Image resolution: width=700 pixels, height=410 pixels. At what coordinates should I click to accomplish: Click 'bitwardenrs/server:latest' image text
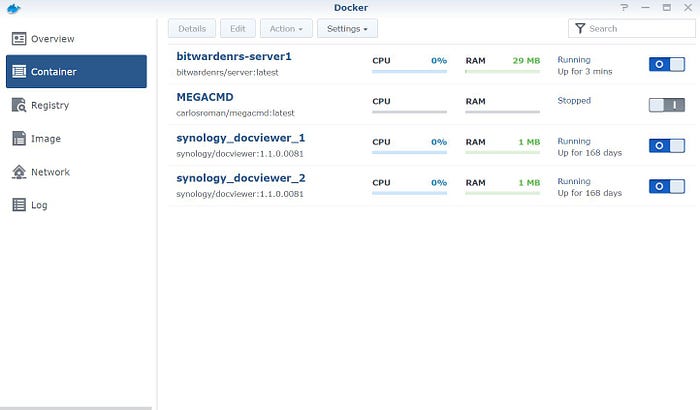click(x=227, y=72)
